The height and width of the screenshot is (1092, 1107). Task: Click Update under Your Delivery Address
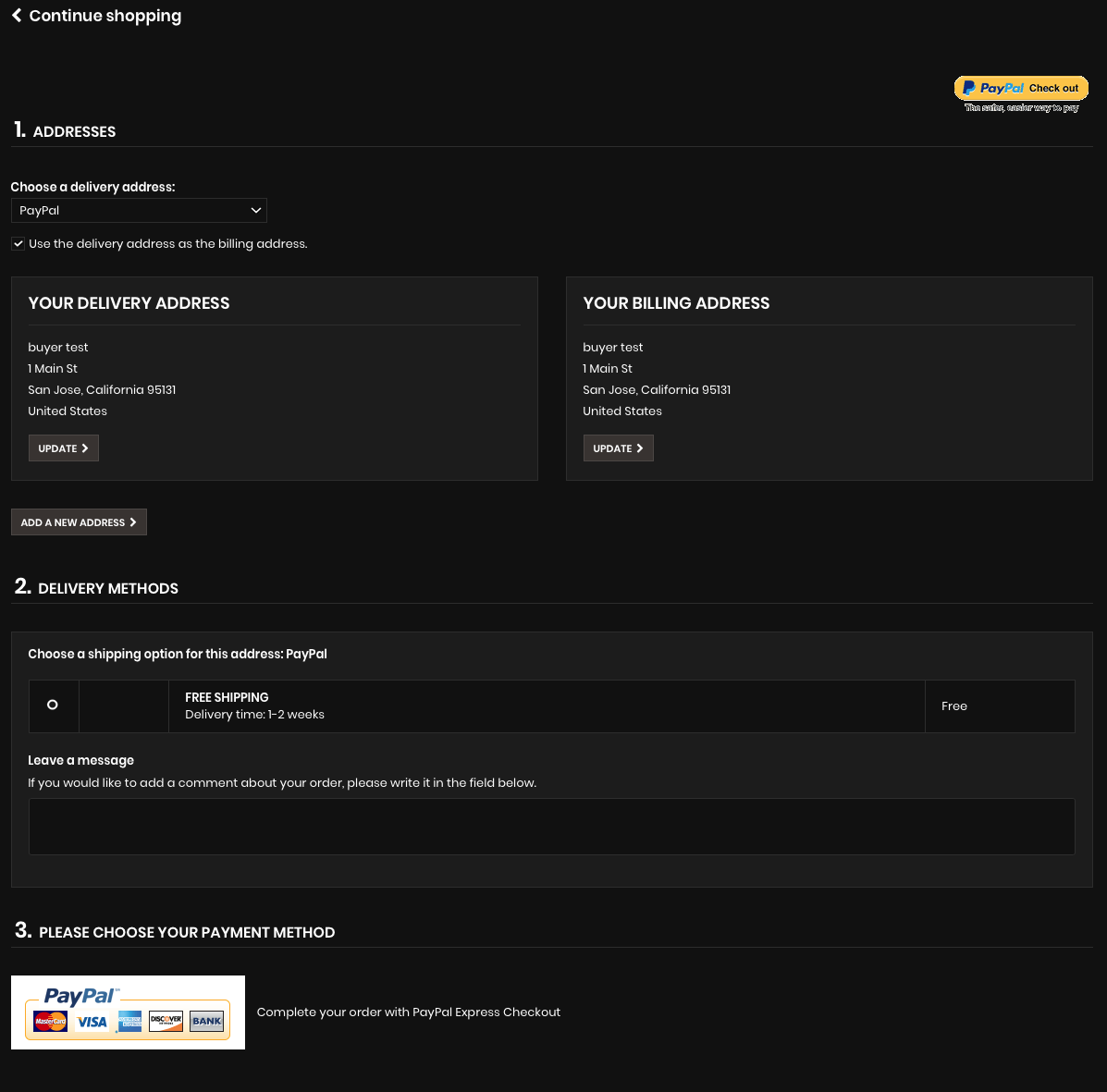click(x=64, y=448)
